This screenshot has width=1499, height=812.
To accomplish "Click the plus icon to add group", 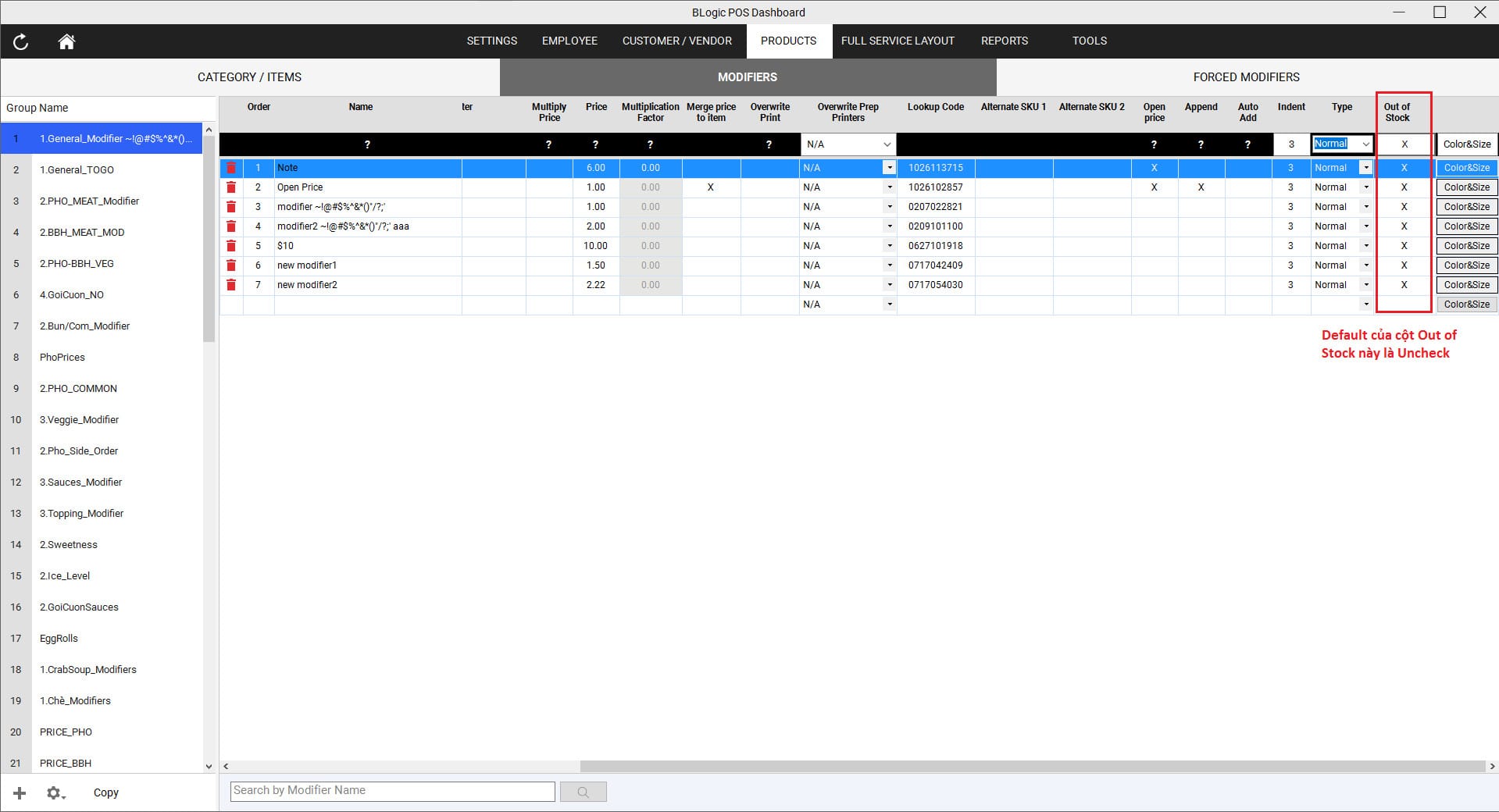I will click(20, 793).
